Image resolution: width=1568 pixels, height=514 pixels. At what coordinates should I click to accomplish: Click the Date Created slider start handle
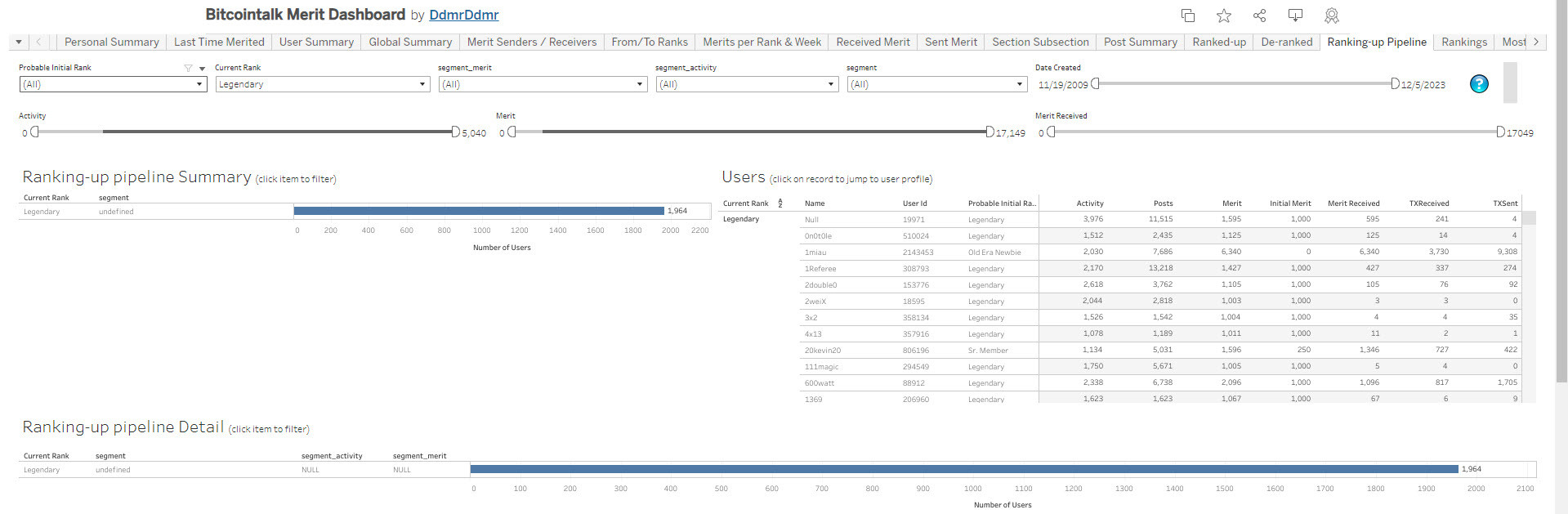click(x=1096, y=83)
